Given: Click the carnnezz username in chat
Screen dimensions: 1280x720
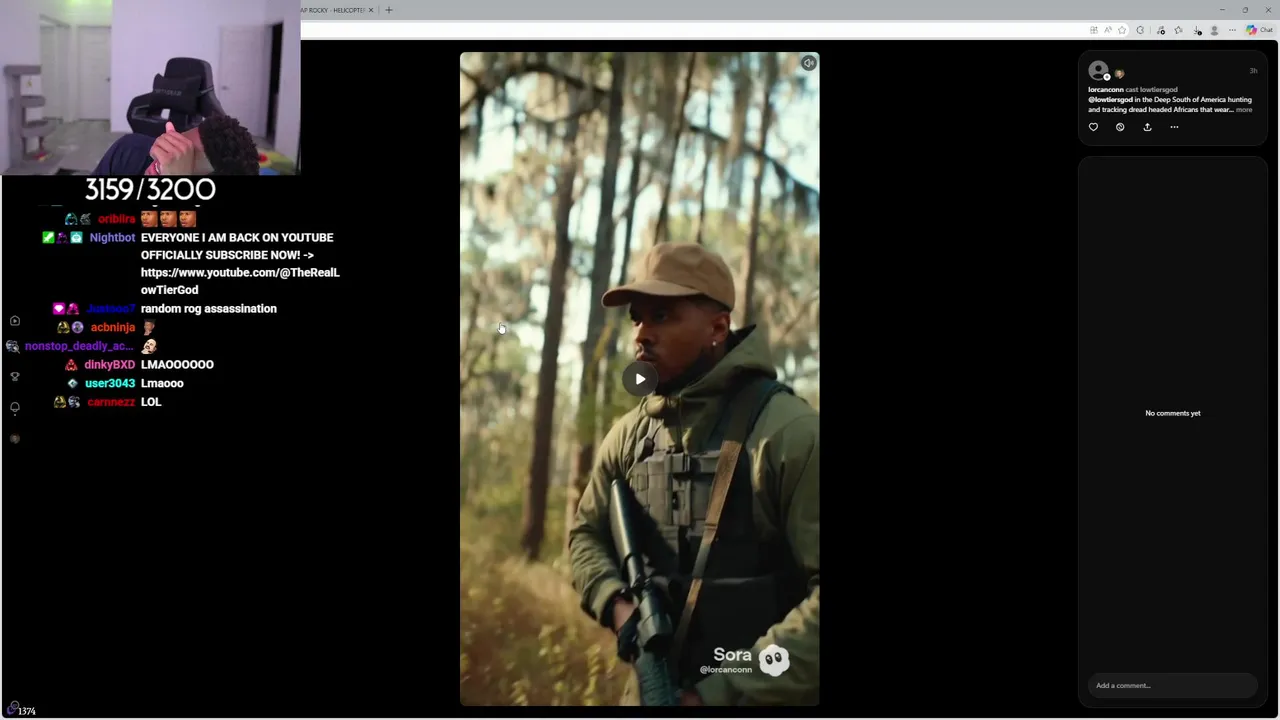Looking at the screenshot, I should click(x=111, y=402).
